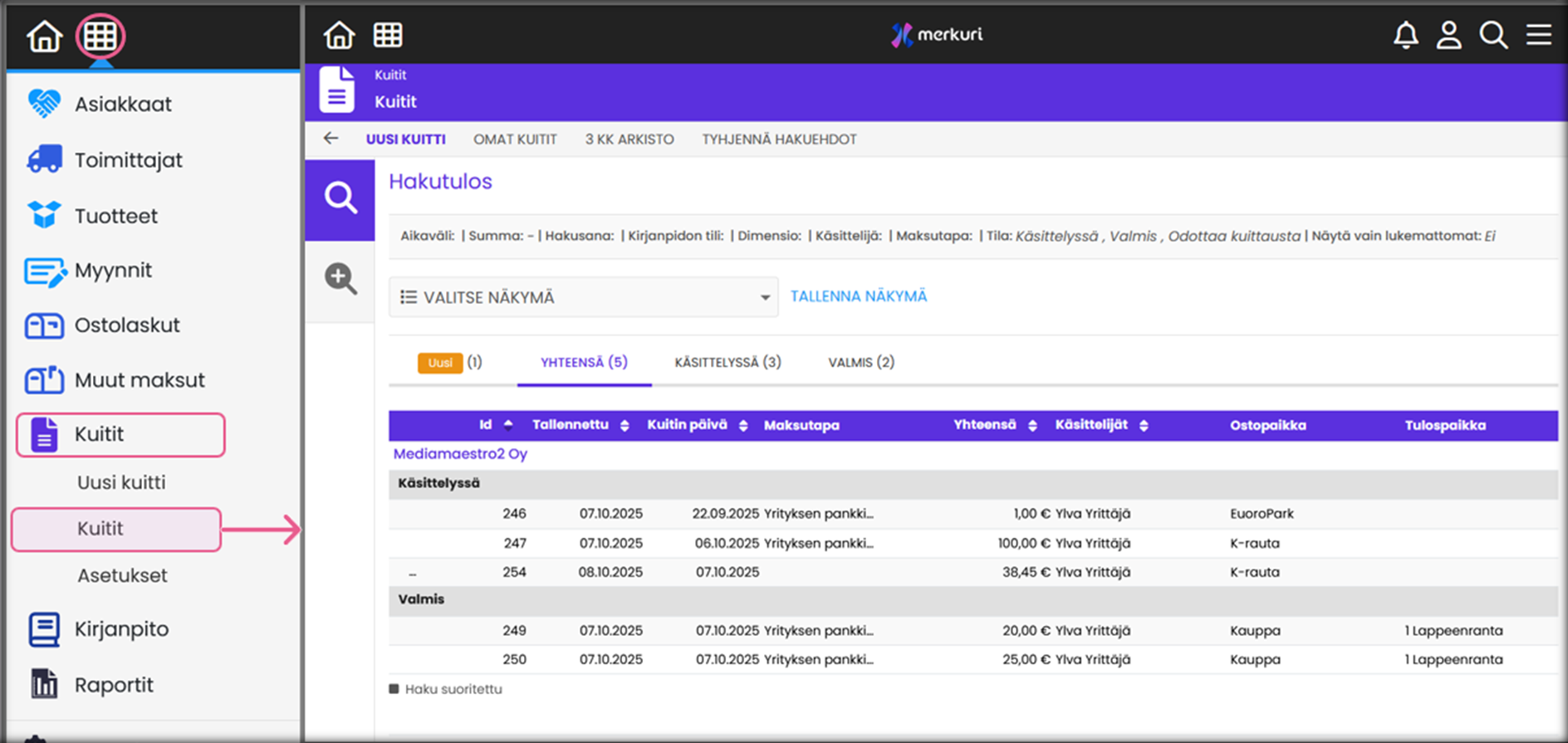Go back with the left arrow
This screenshot has height=743, width=1568.
pyautogui.click(x=331, y=139)
